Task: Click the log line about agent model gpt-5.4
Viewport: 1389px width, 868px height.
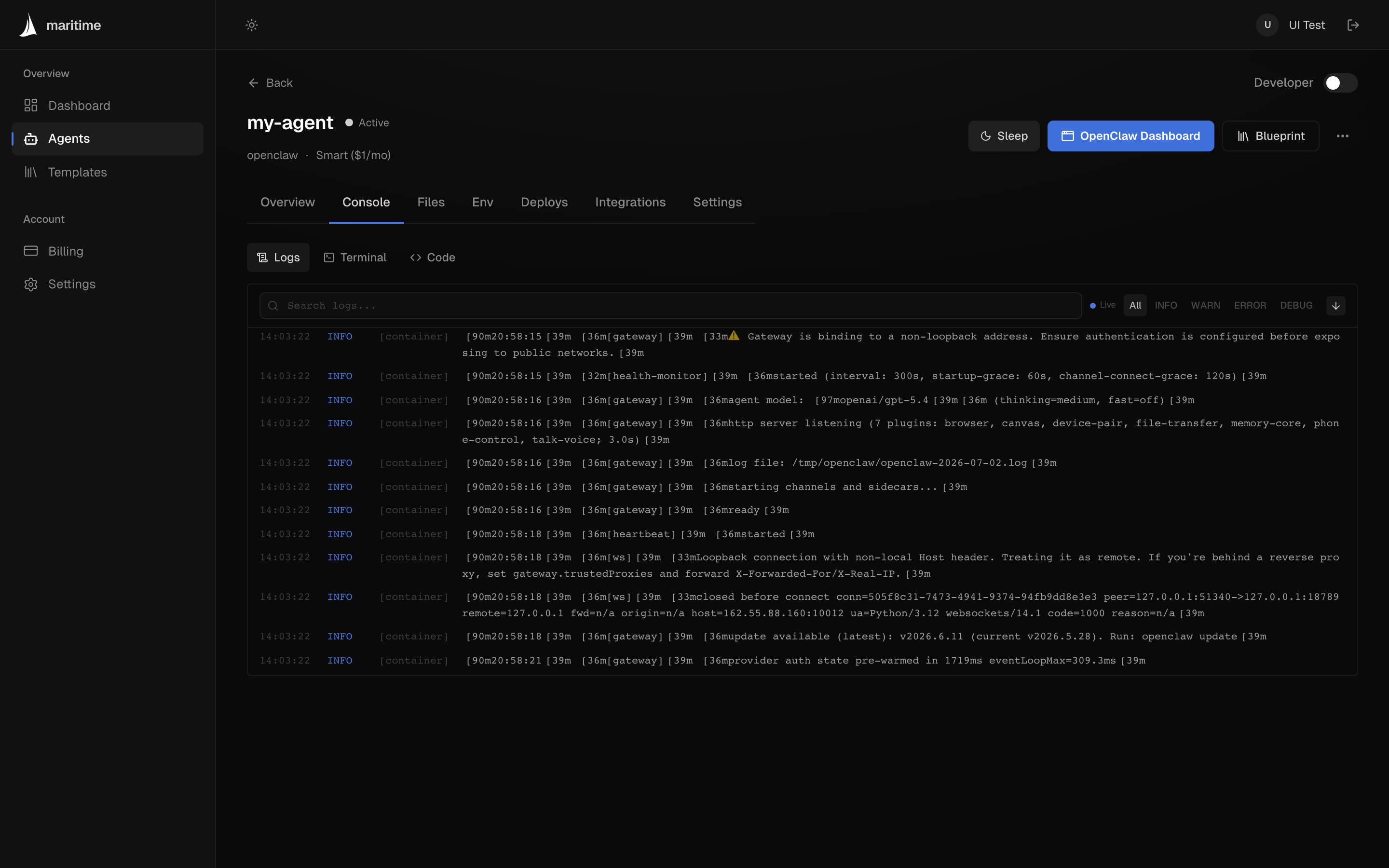Action: tap(803, 400)
